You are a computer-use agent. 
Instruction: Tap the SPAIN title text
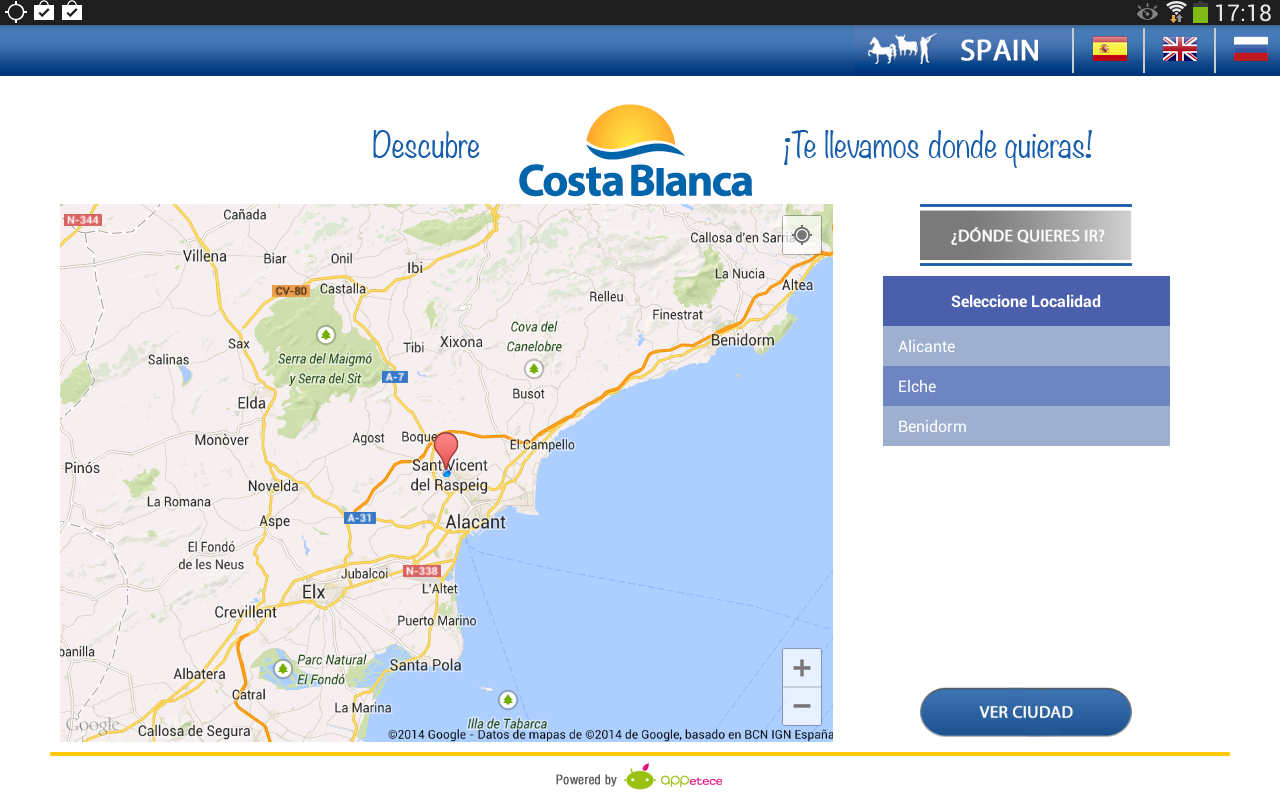click(999, 50)
